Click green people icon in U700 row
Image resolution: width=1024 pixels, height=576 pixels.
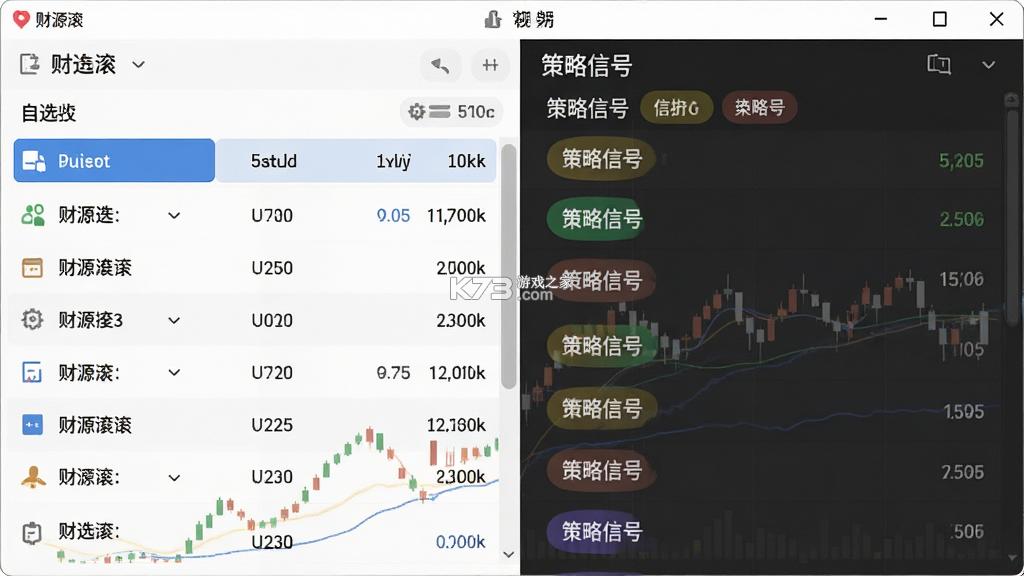(x=33, y=215)
